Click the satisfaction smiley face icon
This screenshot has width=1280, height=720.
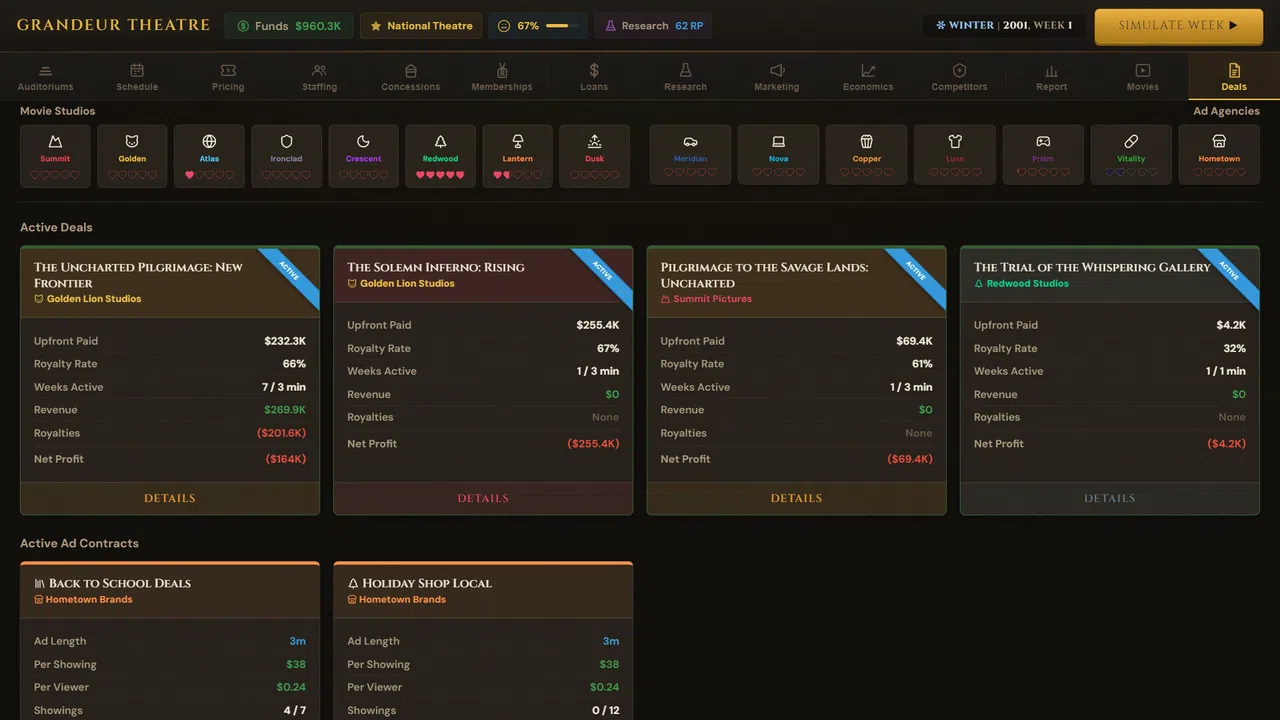504,26
